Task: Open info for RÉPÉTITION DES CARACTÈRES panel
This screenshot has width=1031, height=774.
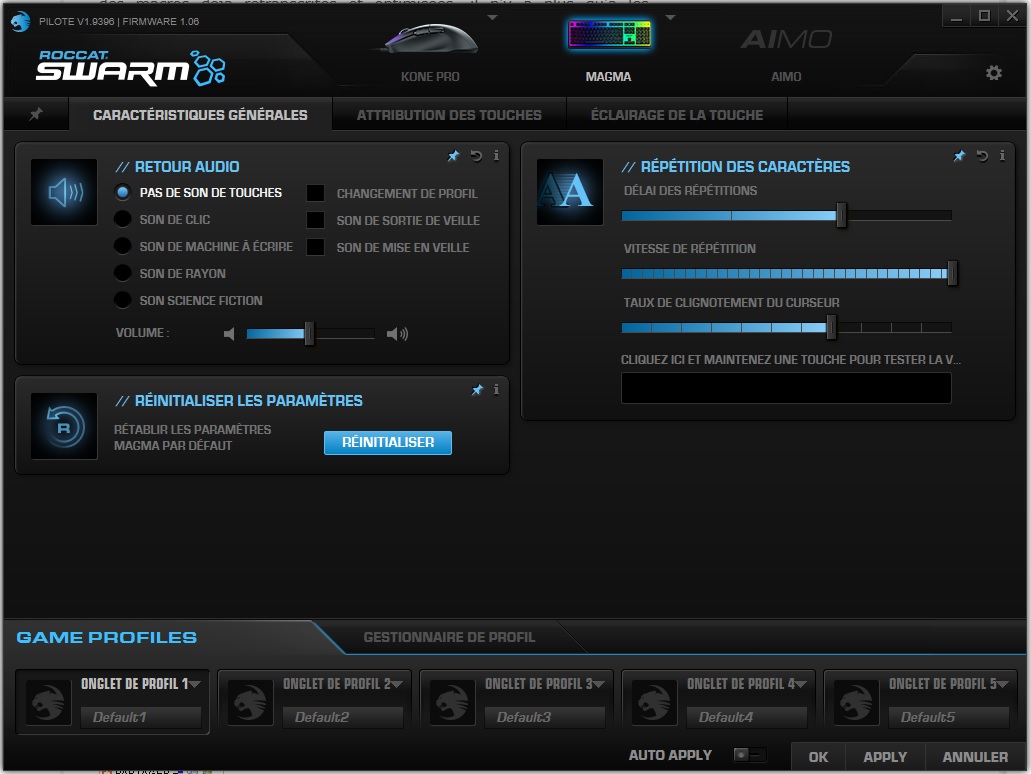Action: pyautogui.click(x=1002, y=156)
